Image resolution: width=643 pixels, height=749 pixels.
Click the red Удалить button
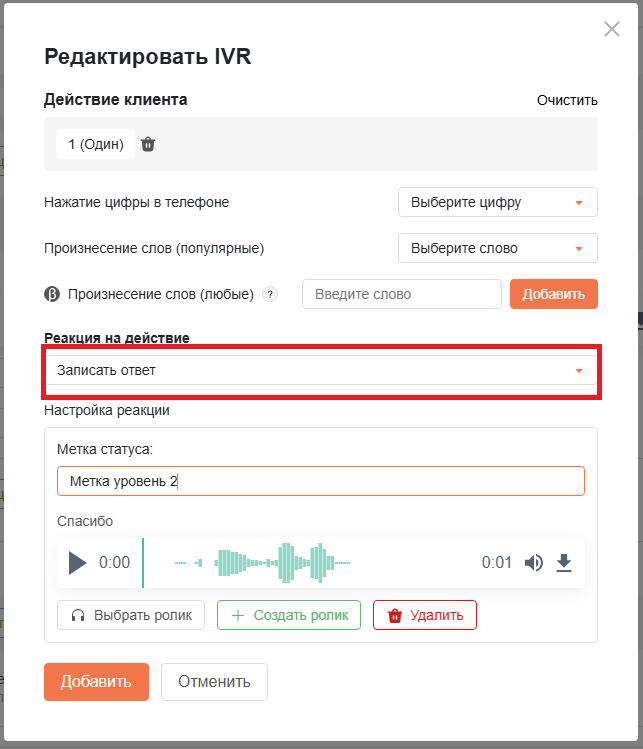425,615
